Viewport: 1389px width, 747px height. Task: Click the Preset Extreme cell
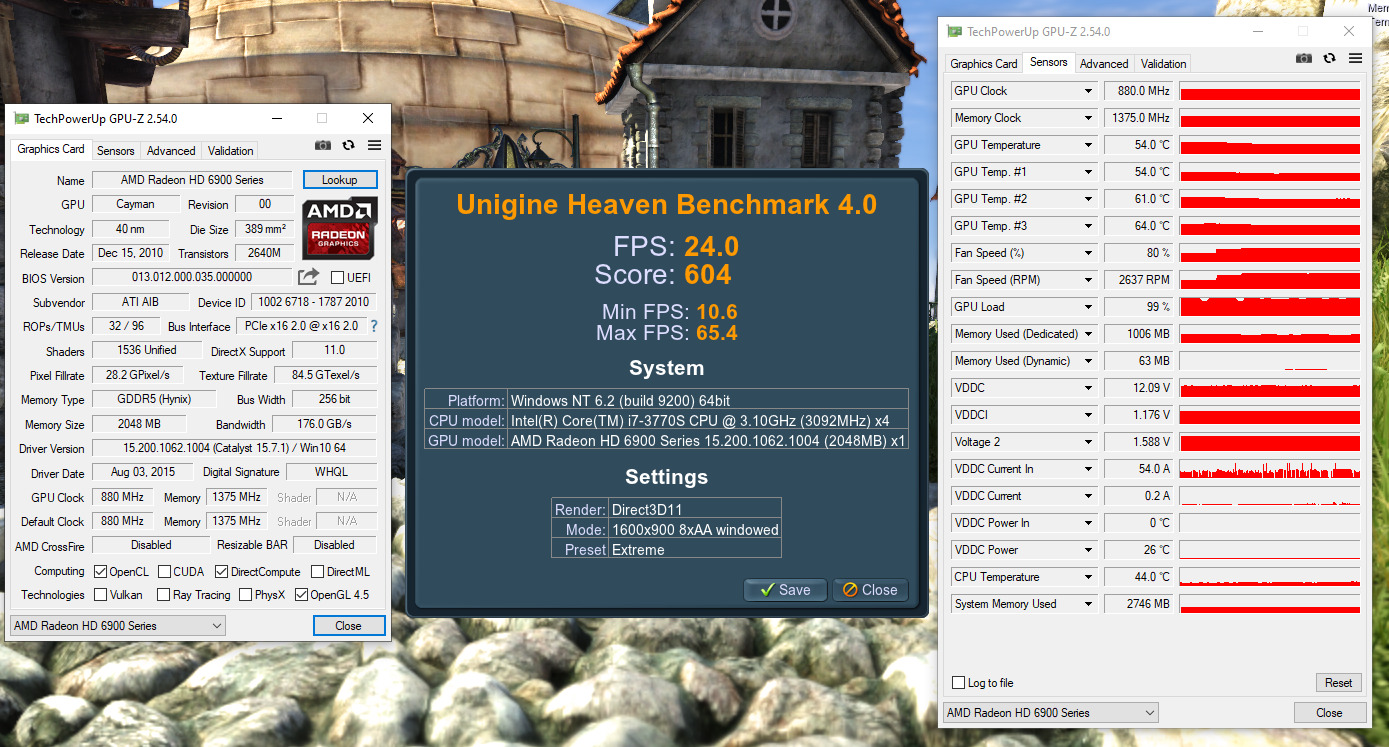pos(694,550)
